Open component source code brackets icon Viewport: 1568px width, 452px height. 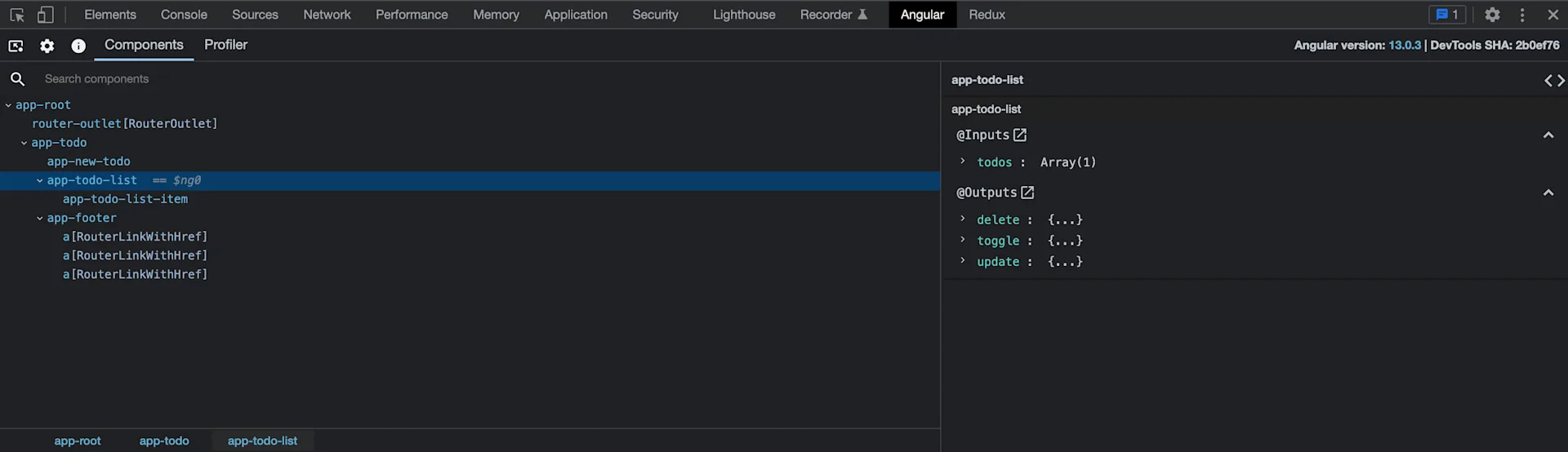[1554, 80]
